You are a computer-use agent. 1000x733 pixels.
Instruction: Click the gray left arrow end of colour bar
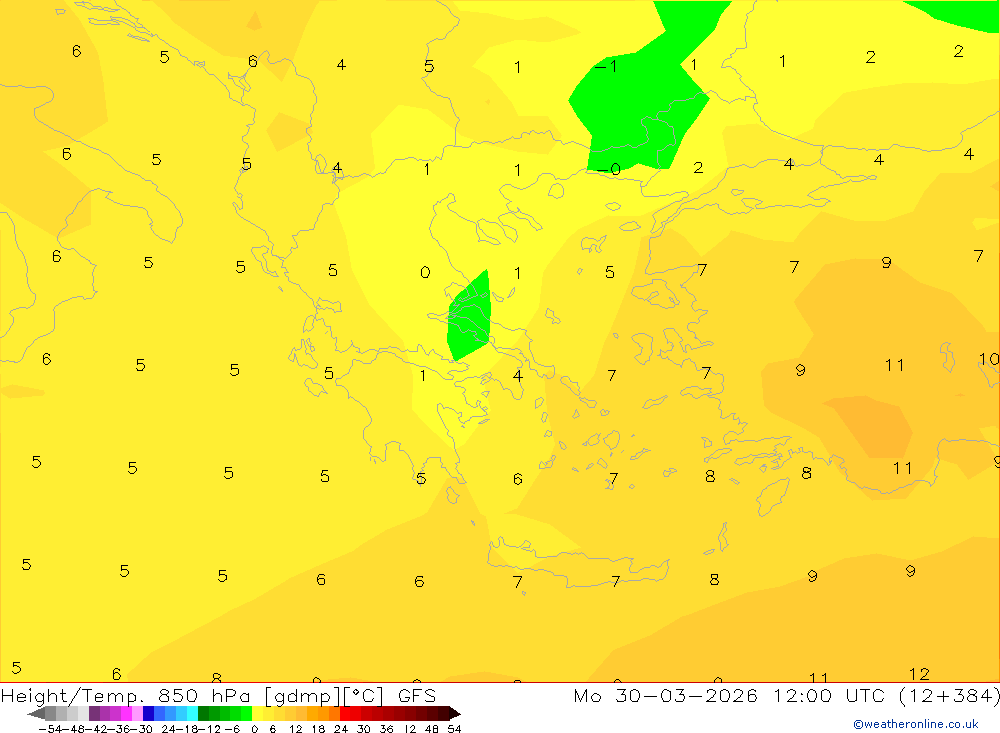pyautogui.click(x=36, y=713)
